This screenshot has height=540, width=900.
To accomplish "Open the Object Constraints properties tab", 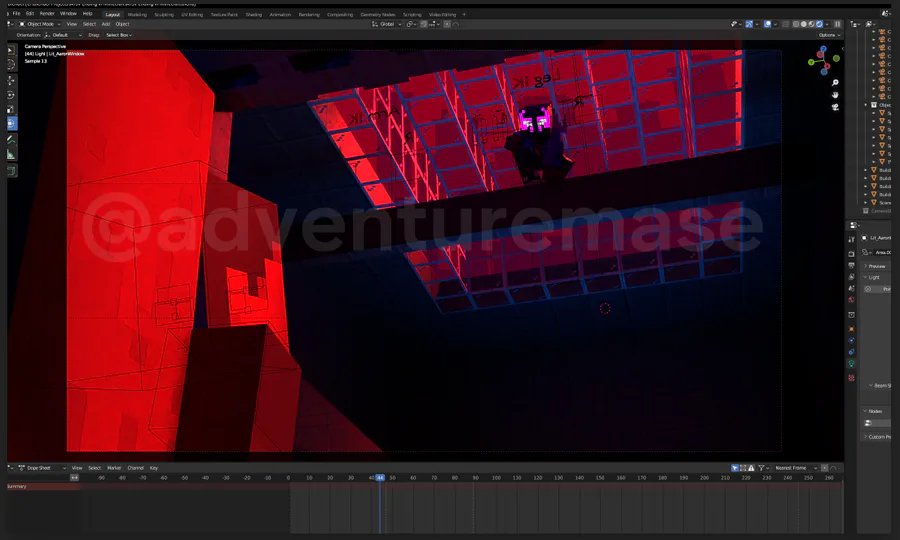I will (x=852, y=352).
